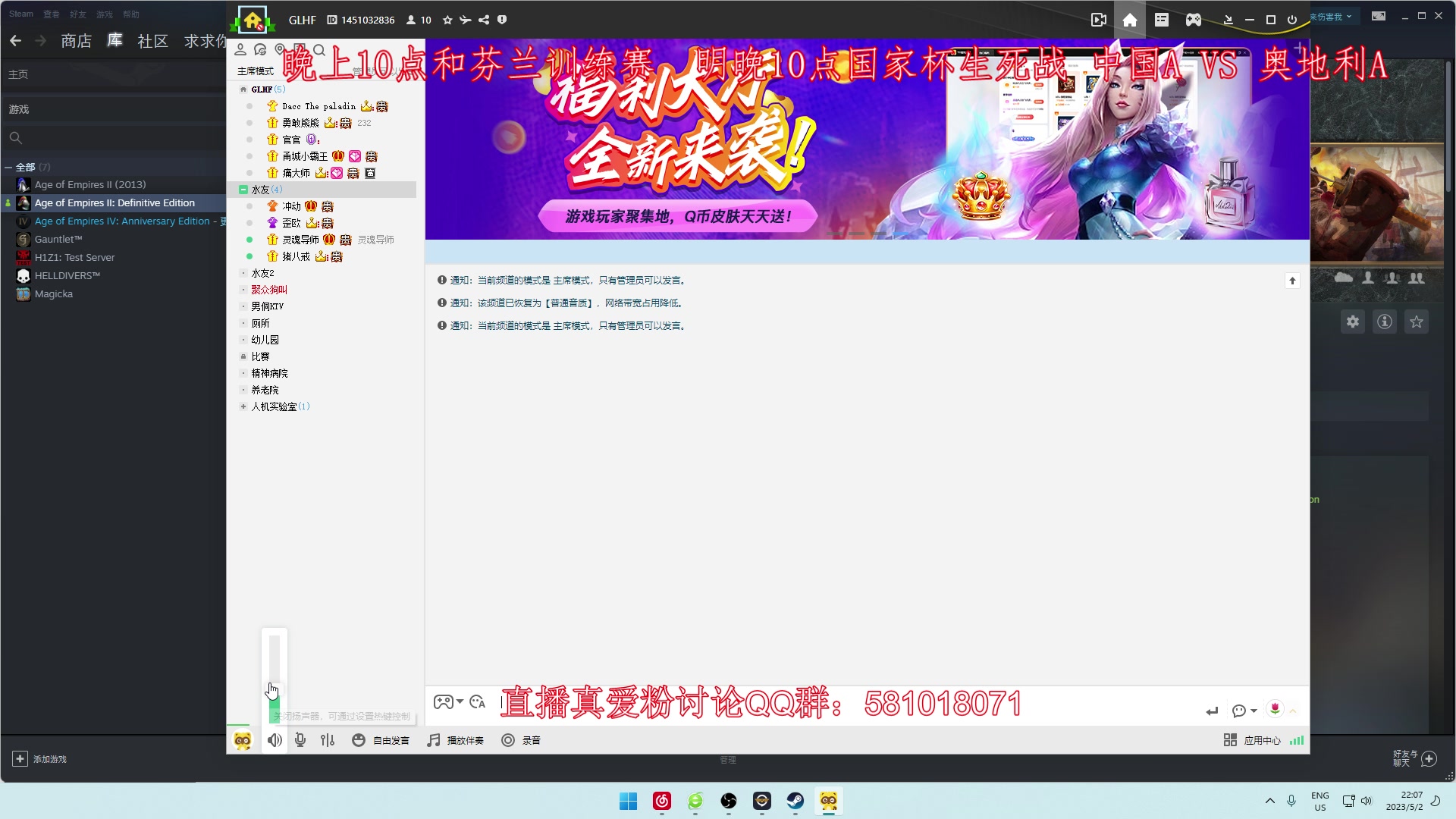Click the YY power exit icon
The height and width of the screenshot is (819, 1456).
(1292, 20)
